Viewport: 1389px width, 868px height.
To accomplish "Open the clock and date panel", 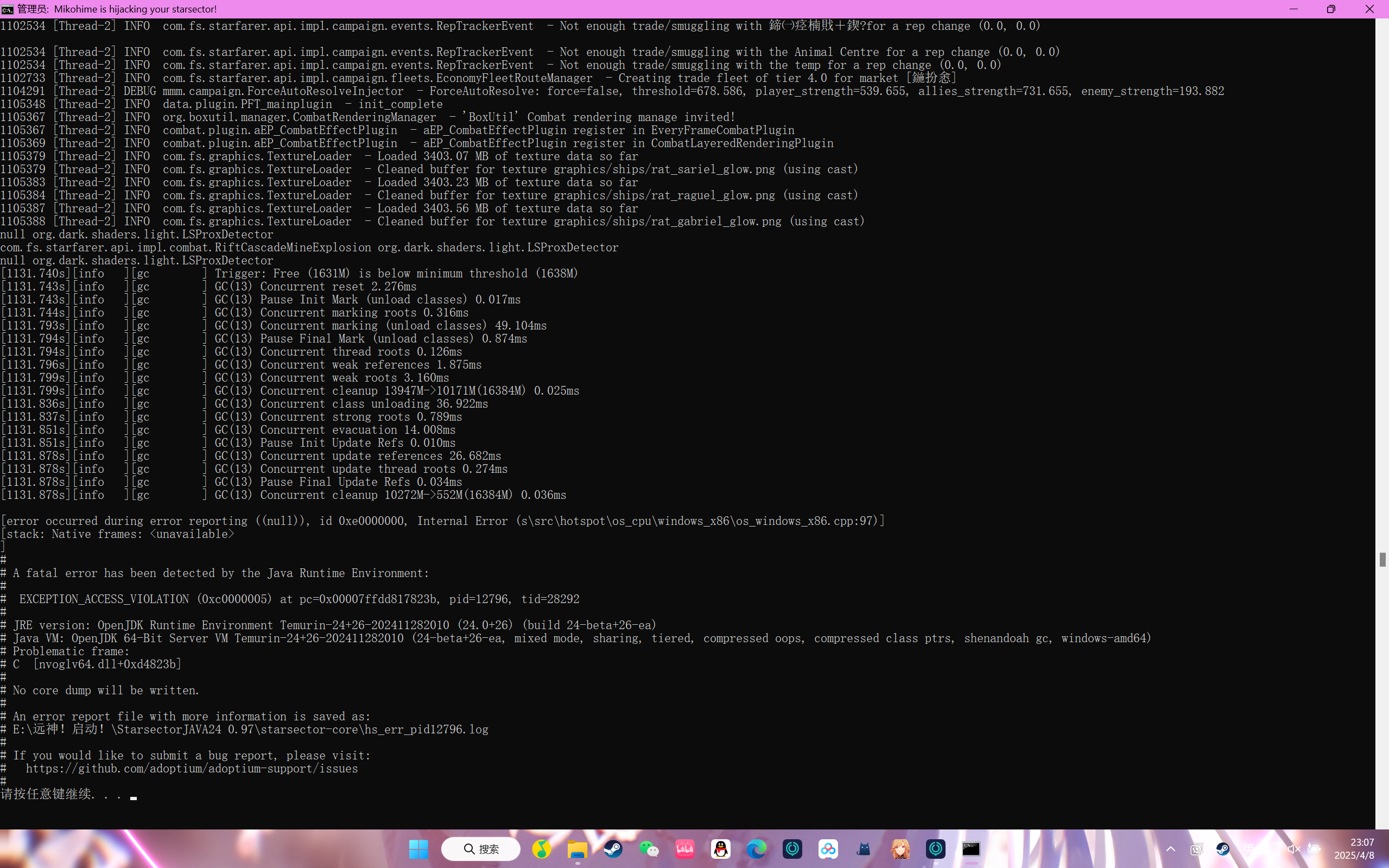I will [1355, 848].
